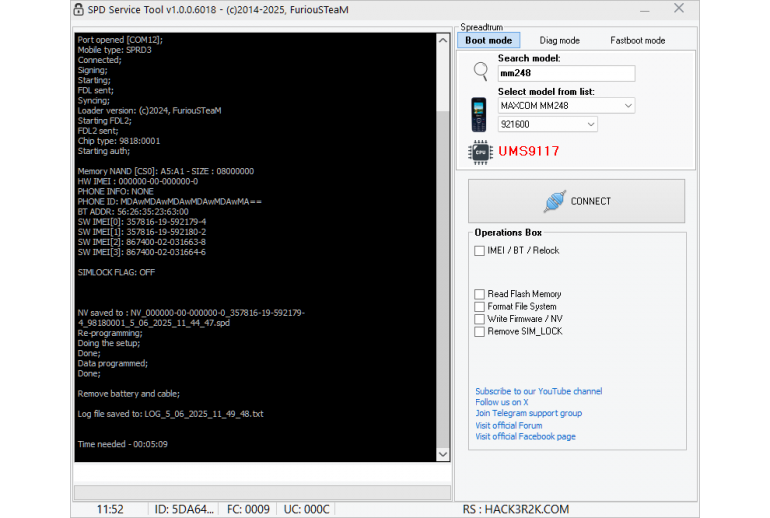Click the UMS9117 chip label

pyautogui.click(x=529, y=151)
